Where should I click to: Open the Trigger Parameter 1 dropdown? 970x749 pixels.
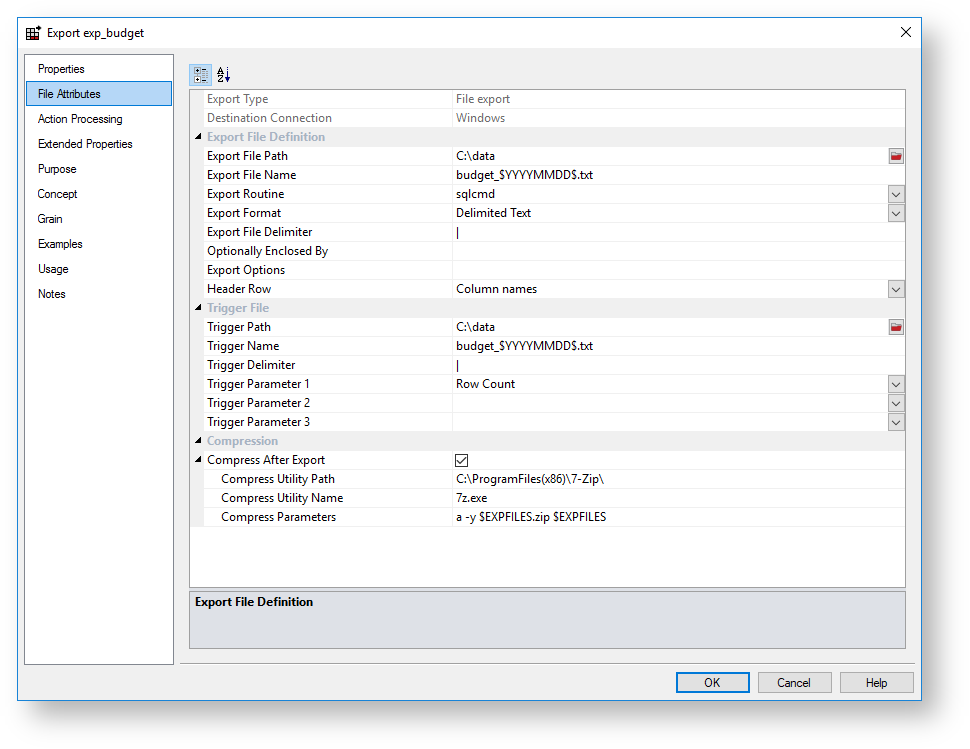click(x=896, y=384)
